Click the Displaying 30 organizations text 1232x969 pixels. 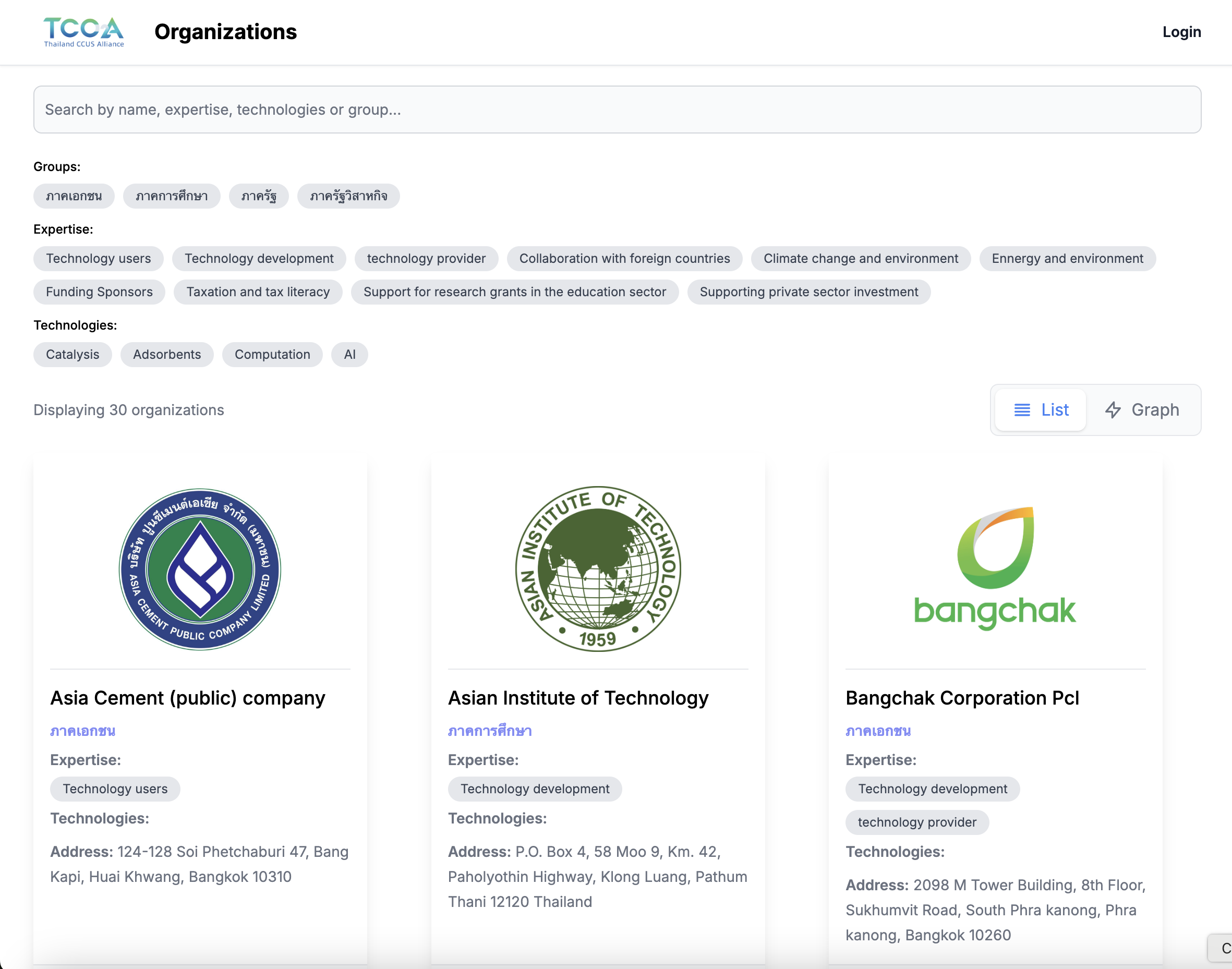pos(129,410)
